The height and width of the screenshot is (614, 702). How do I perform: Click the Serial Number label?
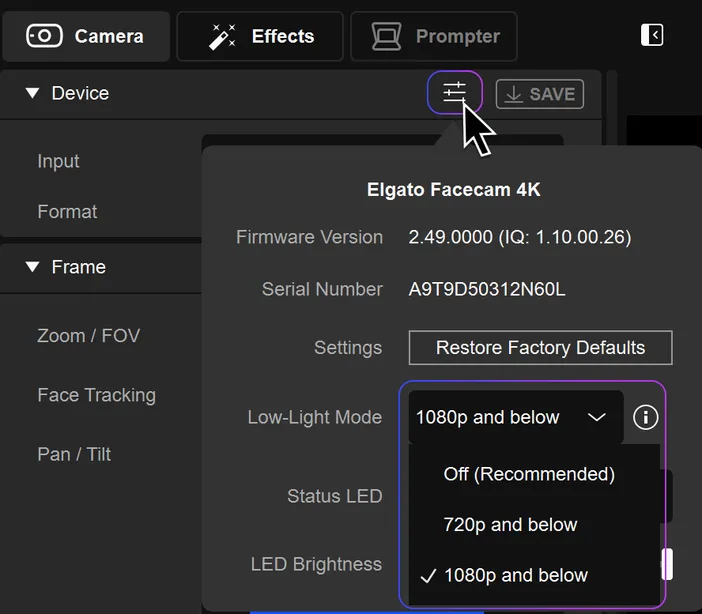tap(322, 289)
